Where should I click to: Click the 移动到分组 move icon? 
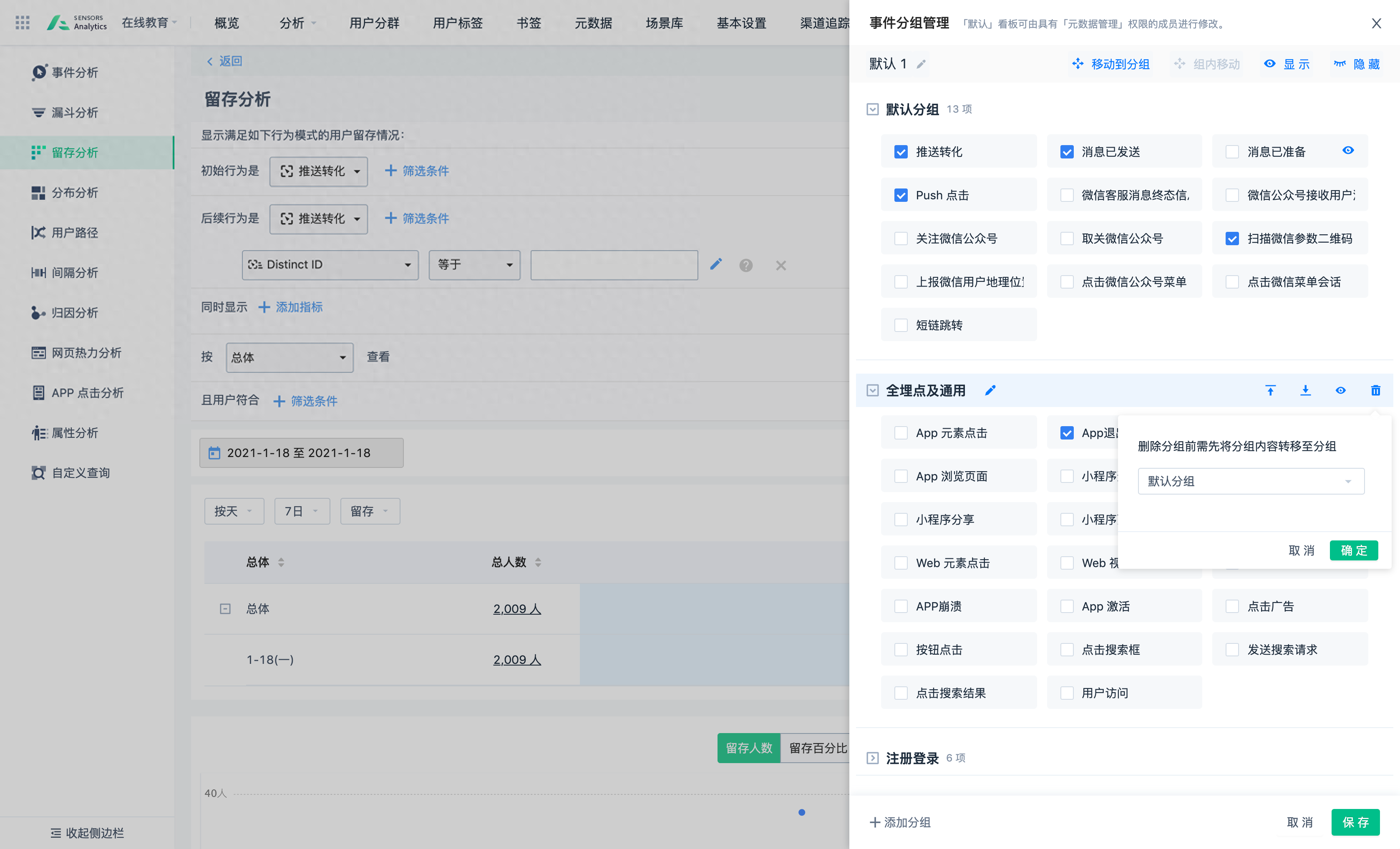pyautogui.click(x=1077, y=64)
